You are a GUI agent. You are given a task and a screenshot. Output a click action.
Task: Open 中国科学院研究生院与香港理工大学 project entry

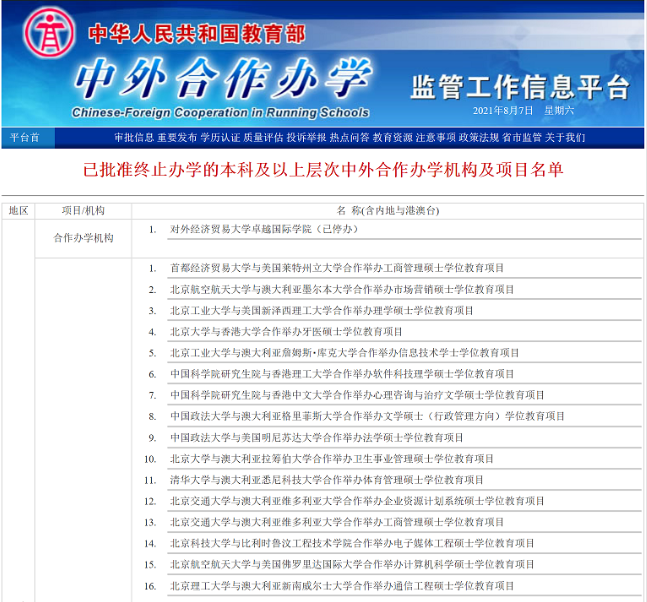(x=342, y=374)
